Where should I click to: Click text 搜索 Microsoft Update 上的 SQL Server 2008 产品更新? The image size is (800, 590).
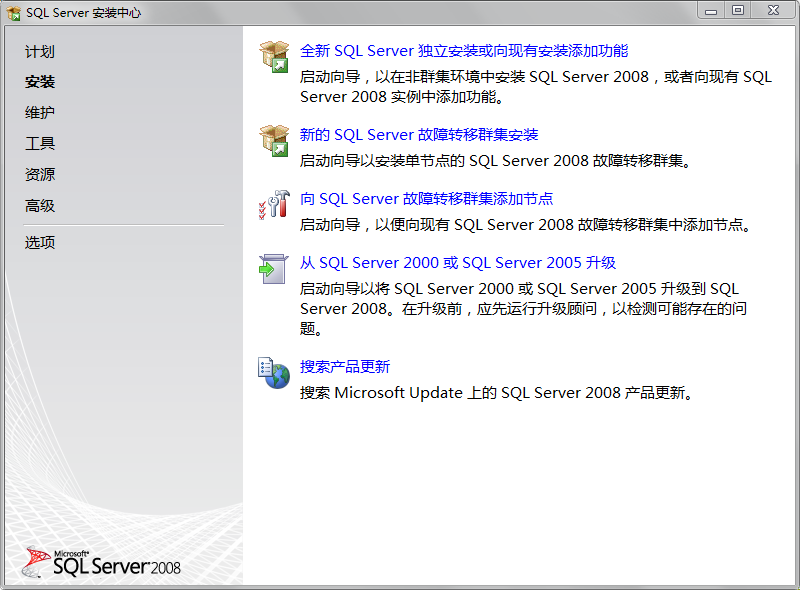pyautogui.click(x=496, y=392)
